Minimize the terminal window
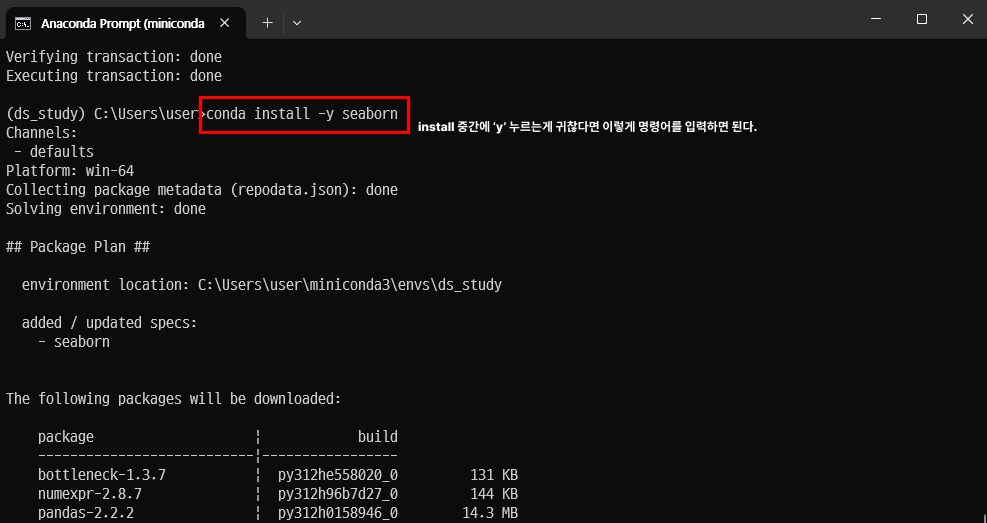987x523 pixels. [x=876, y=20]
